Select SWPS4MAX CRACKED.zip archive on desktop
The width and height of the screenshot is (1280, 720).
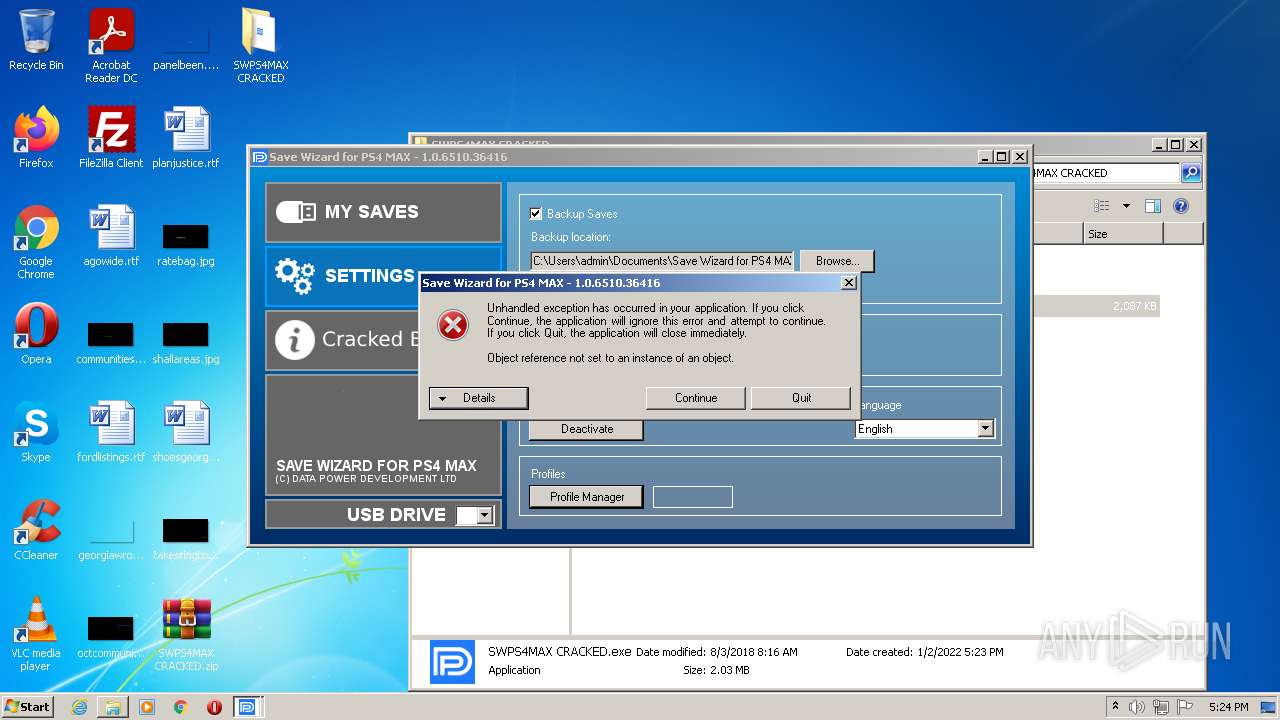click(186, 634)
